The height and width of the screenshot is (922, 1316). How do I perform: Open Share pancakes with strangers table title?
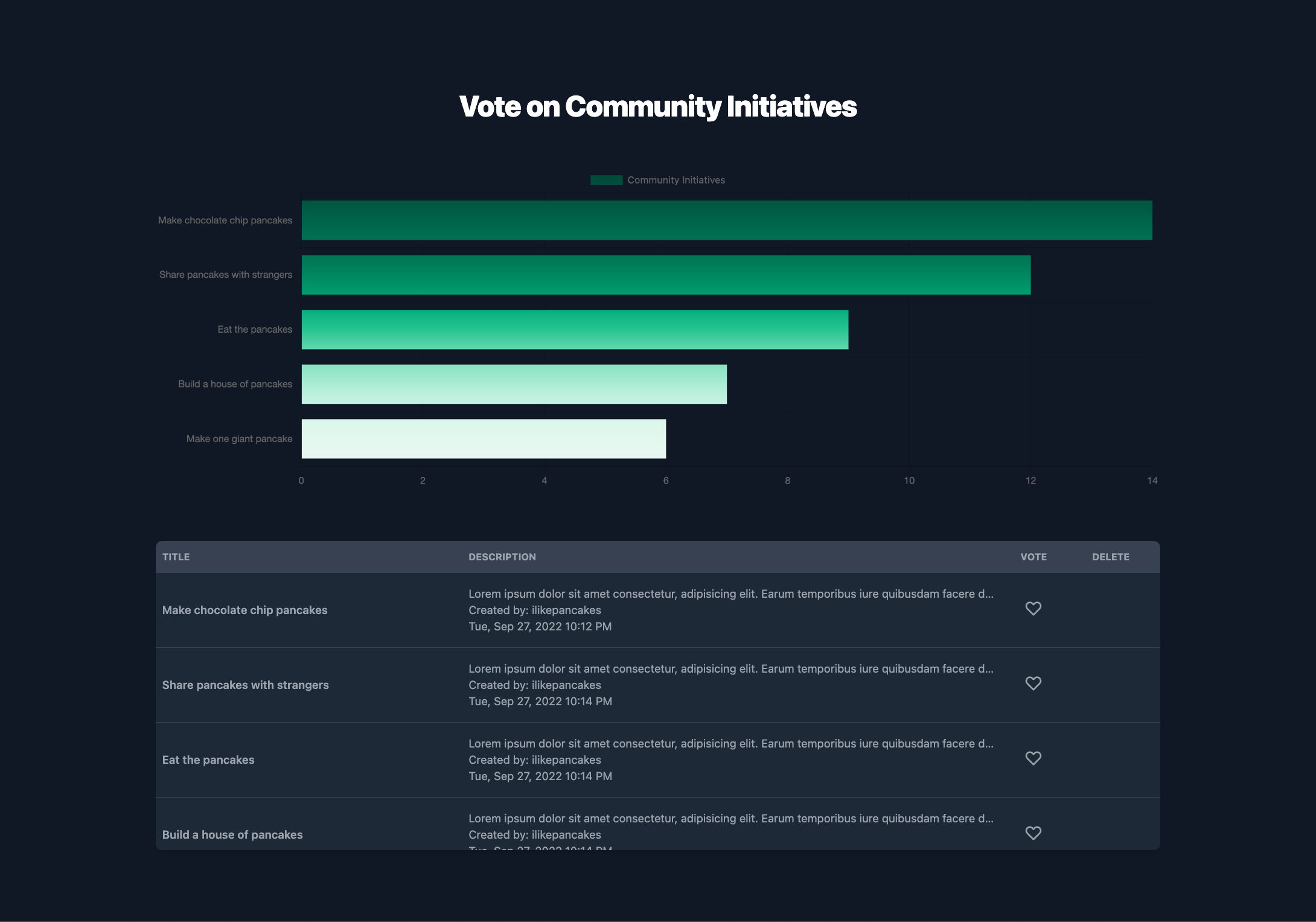point(245,685)
